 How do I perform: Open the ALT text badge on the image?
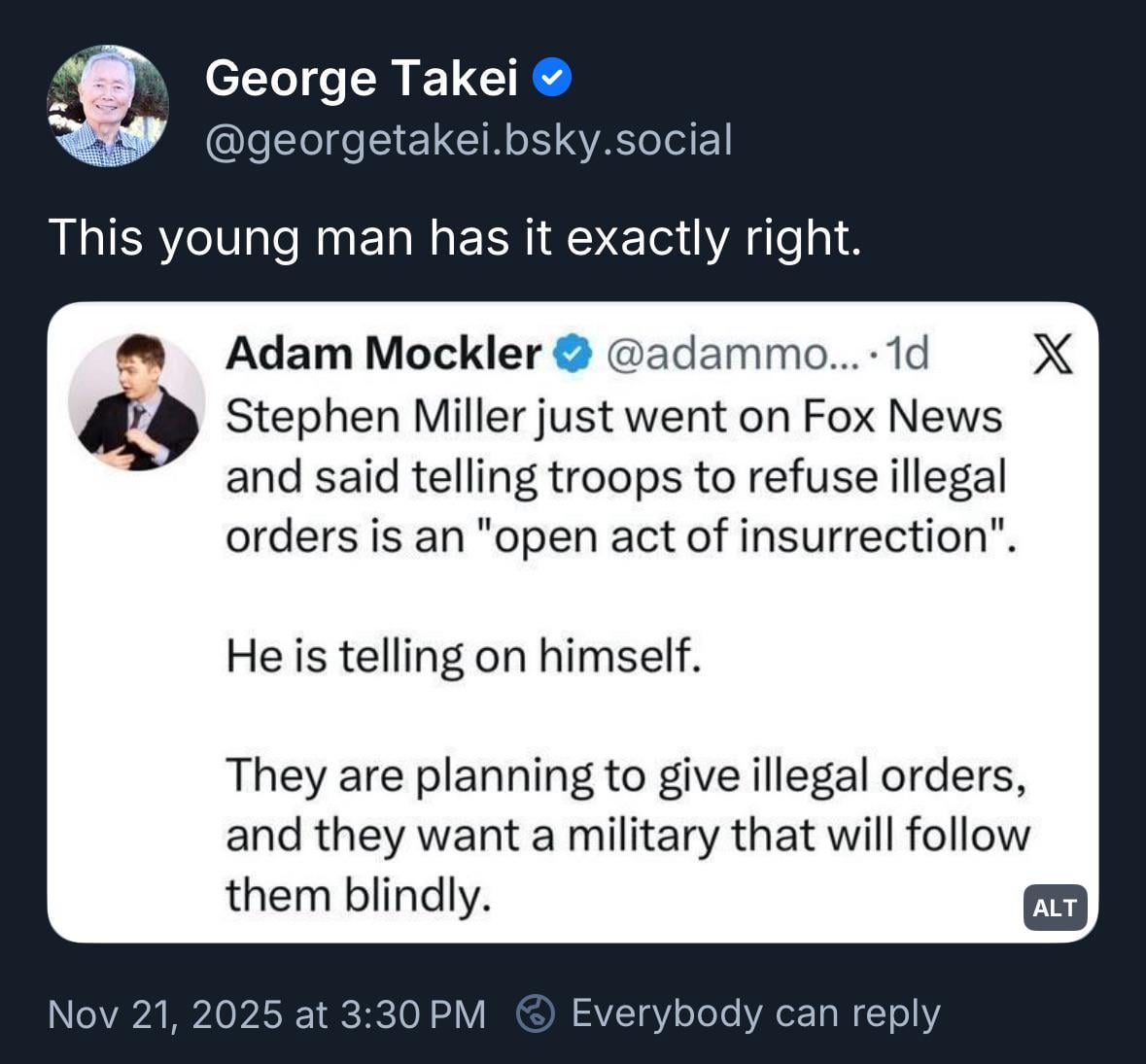pos(1055,908)
